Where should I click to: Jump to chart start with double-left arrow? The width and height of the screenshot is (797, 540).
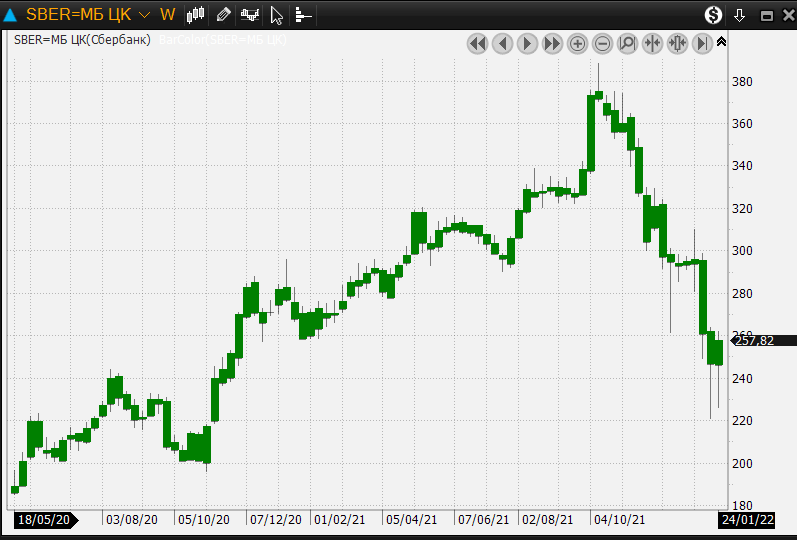tap(477, 43)
